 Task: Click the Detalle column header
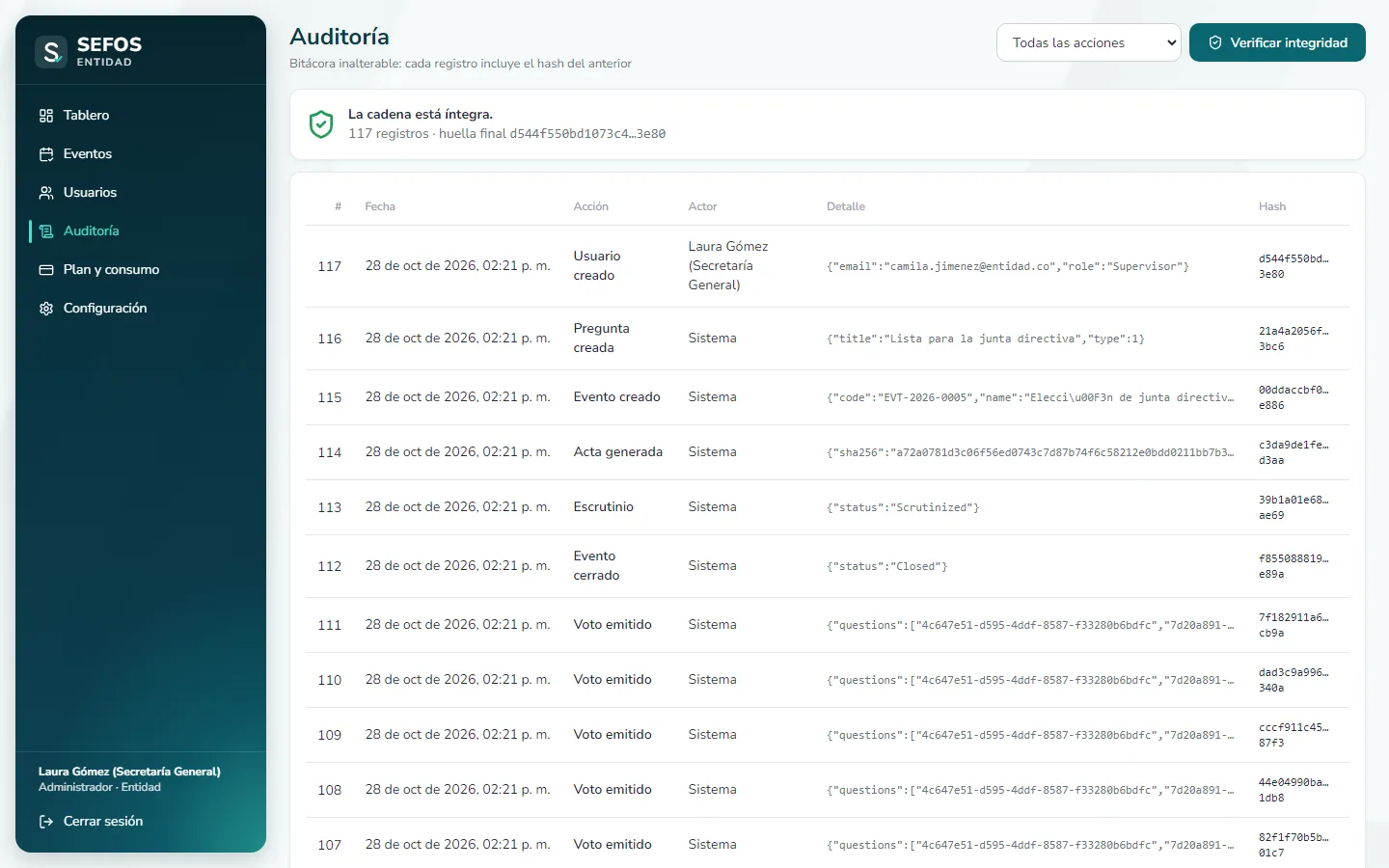pos(846,206)
